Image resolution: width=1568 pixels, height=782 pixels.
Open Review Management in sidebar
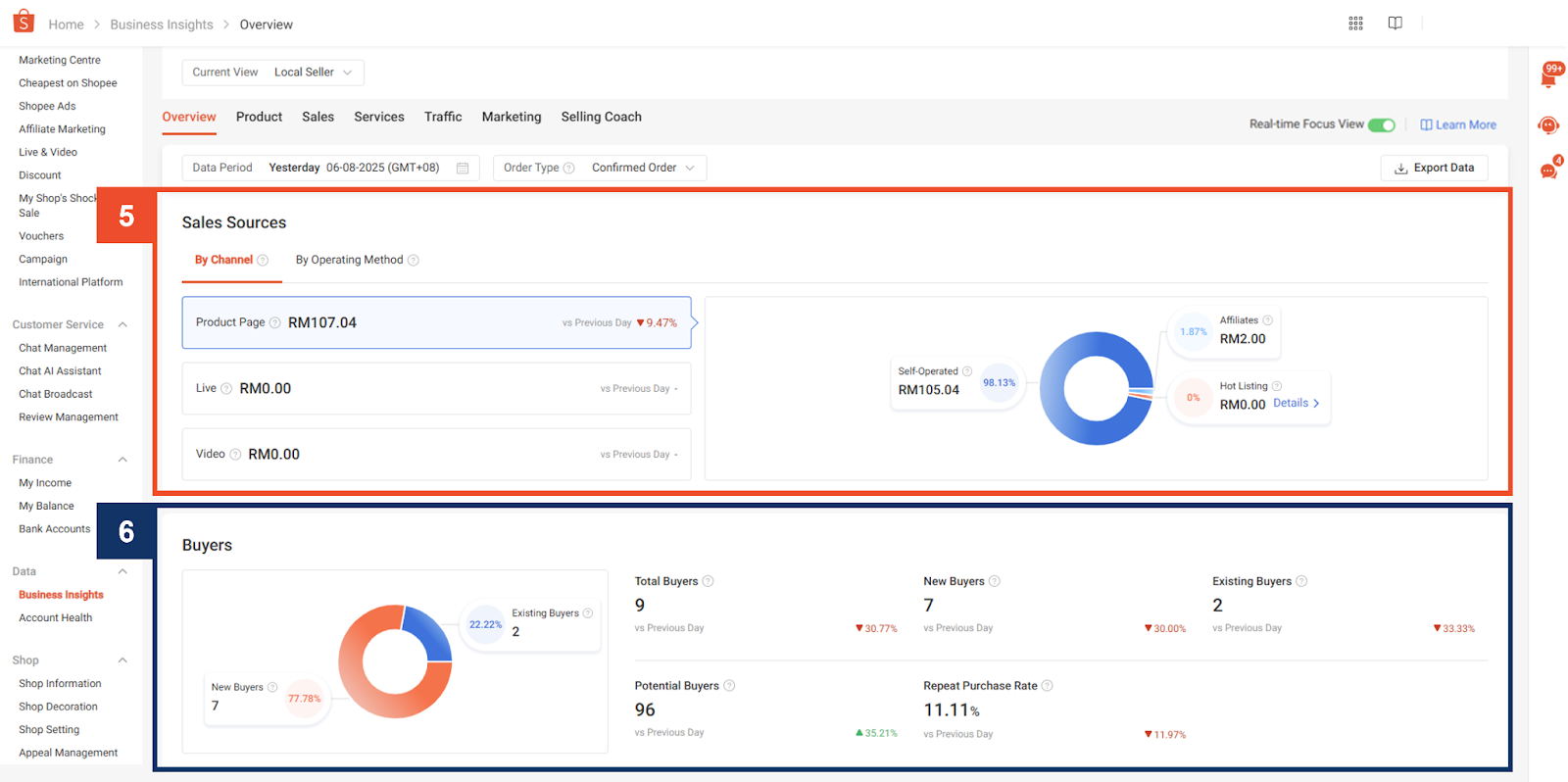tap(69, 417)
